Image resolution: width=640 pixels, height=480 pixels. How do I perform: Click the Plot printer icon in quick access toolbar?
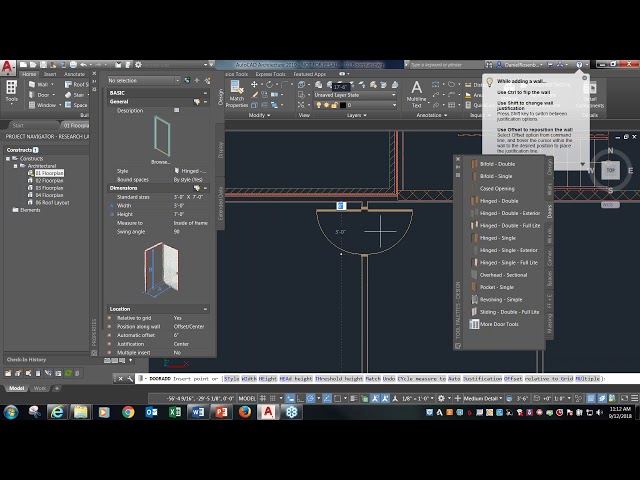tap(73, 64)
